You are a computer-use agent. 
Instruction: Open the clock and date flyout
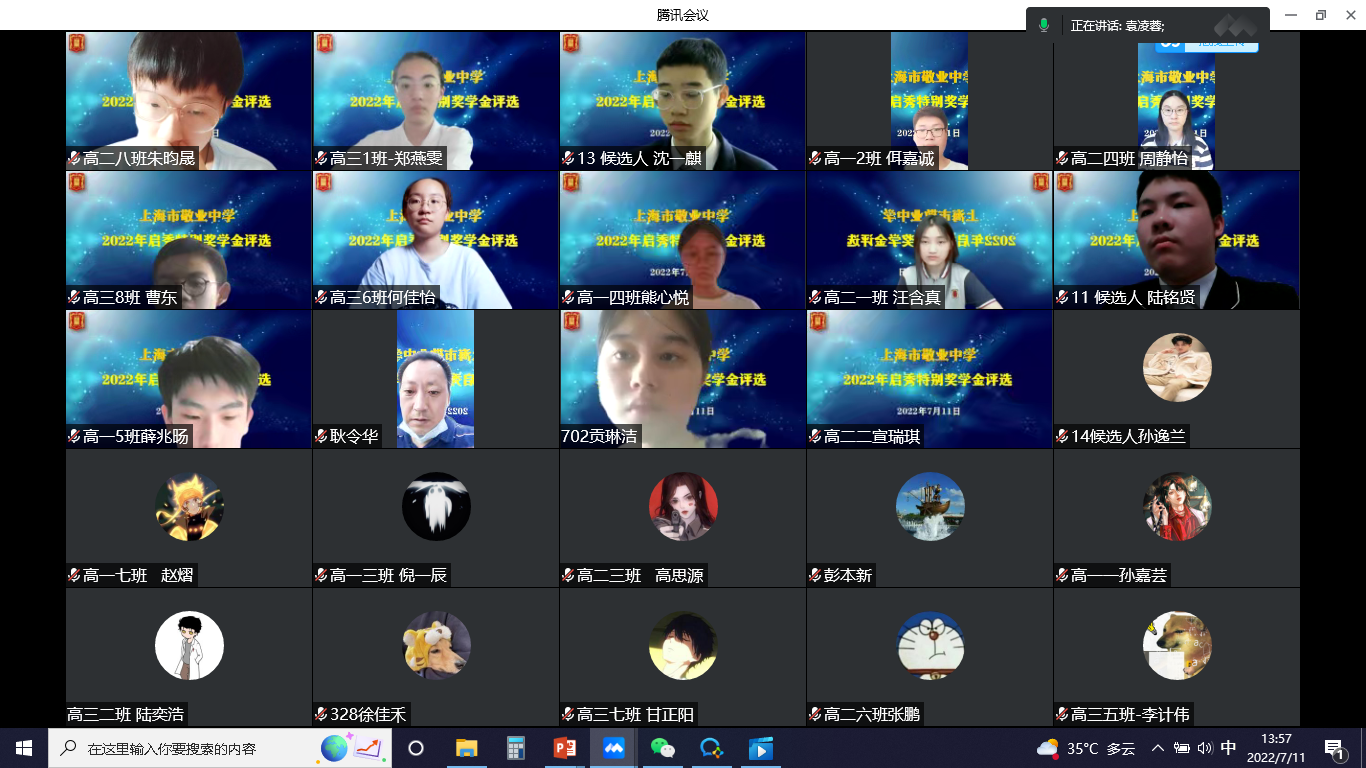click(1276, 748)
